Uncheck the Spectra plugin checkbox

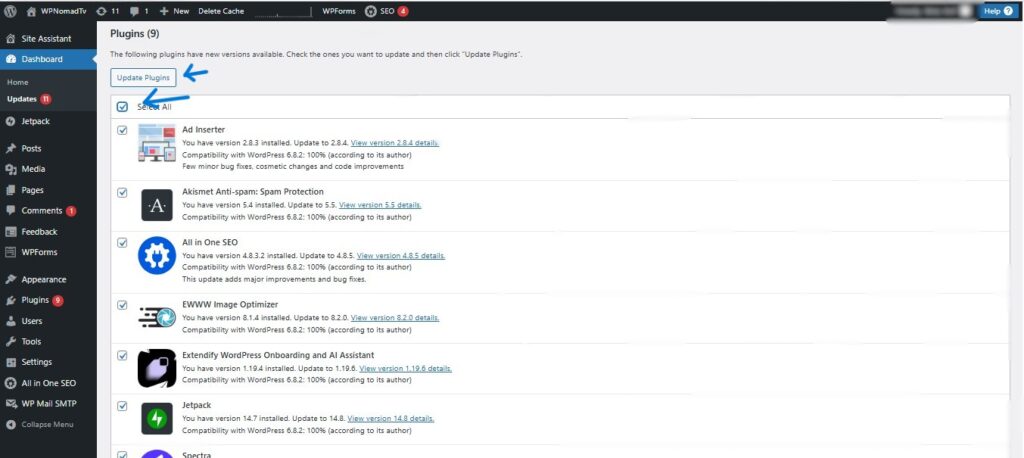[x=122, y=454]
